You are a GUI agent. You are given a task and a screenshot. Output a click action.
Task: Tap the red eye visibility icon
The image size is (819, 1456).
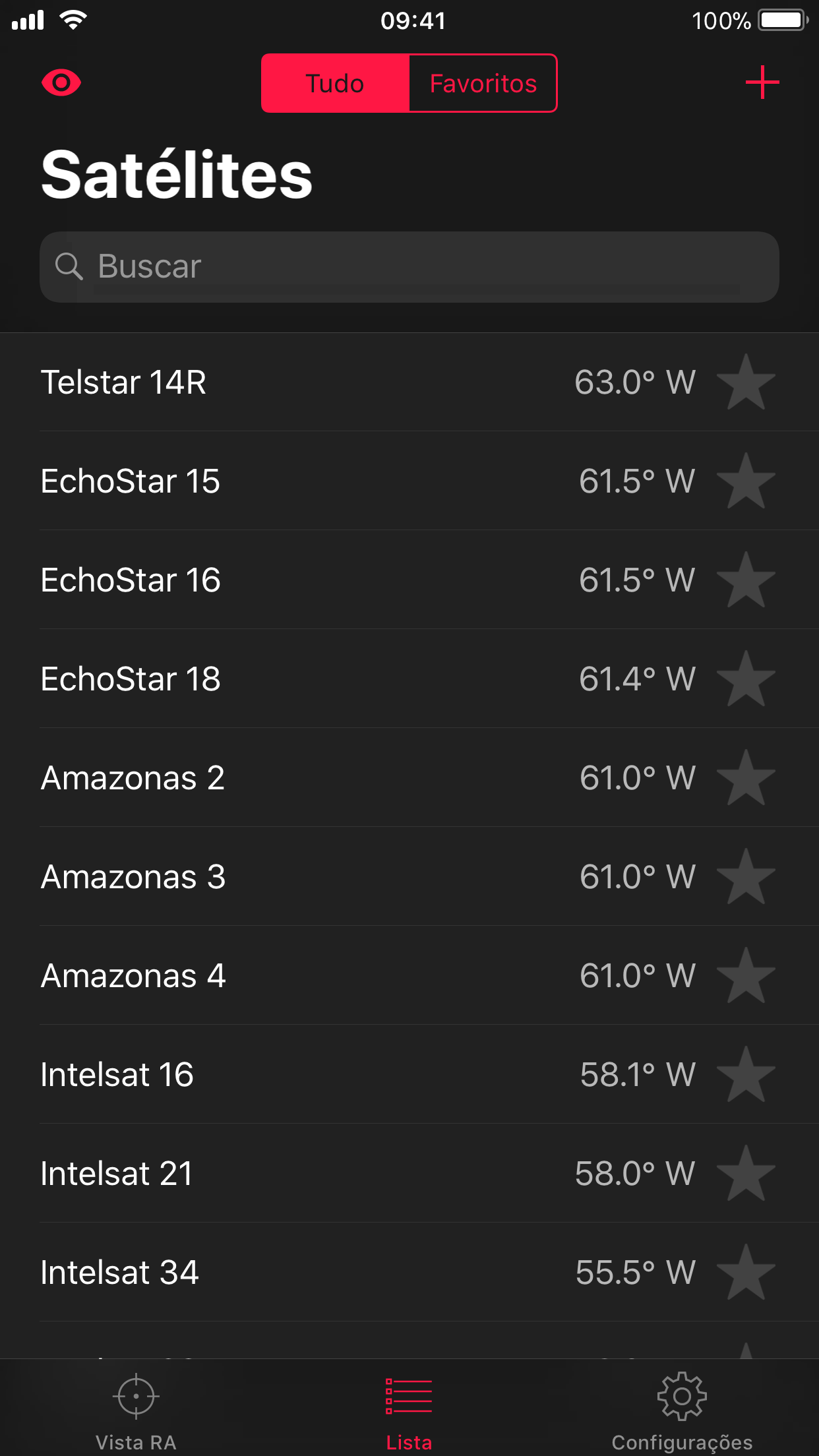coord(61,83)
